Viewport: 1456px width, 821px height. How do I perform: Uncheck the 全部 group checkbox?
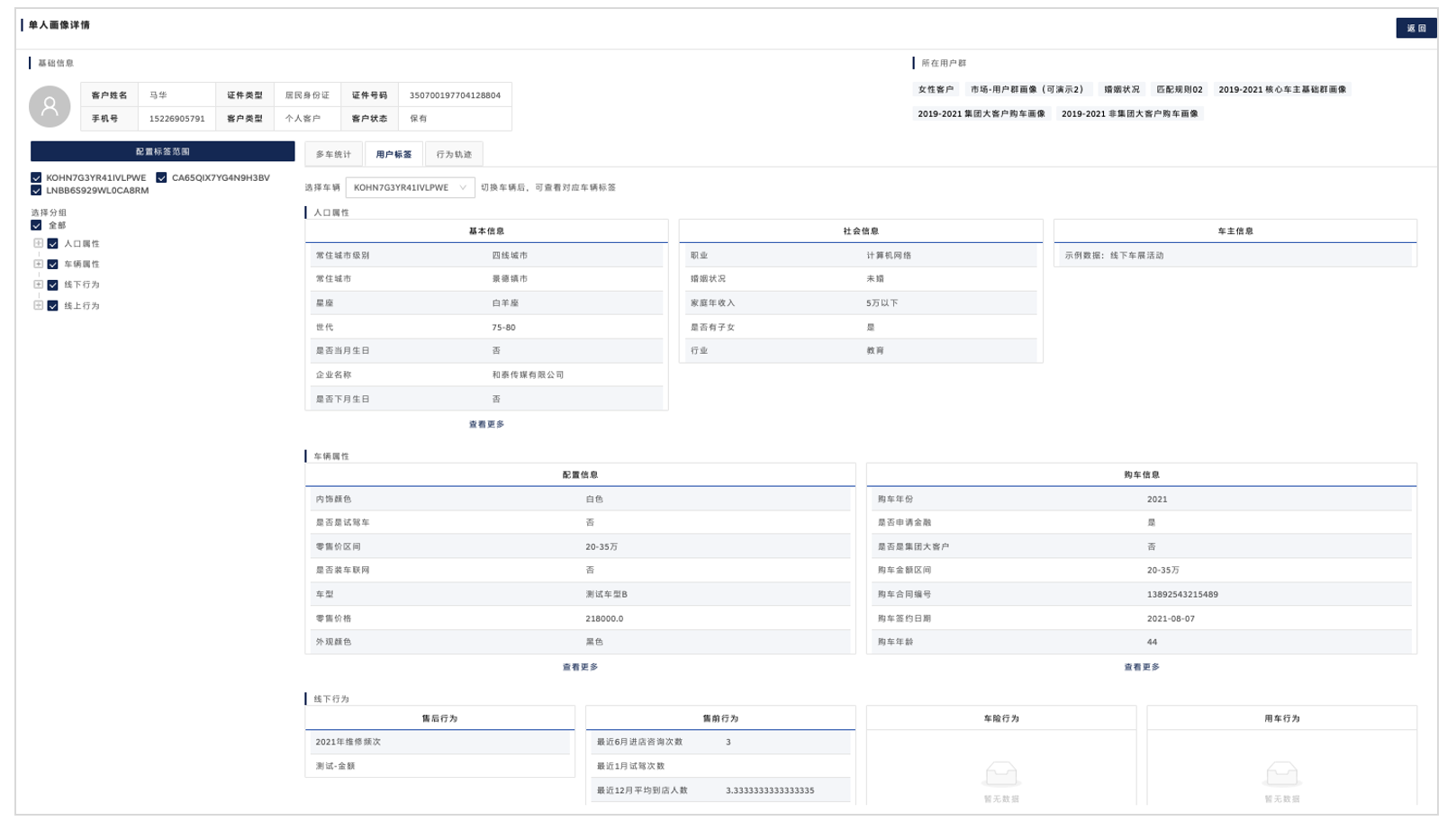(36, 226)
